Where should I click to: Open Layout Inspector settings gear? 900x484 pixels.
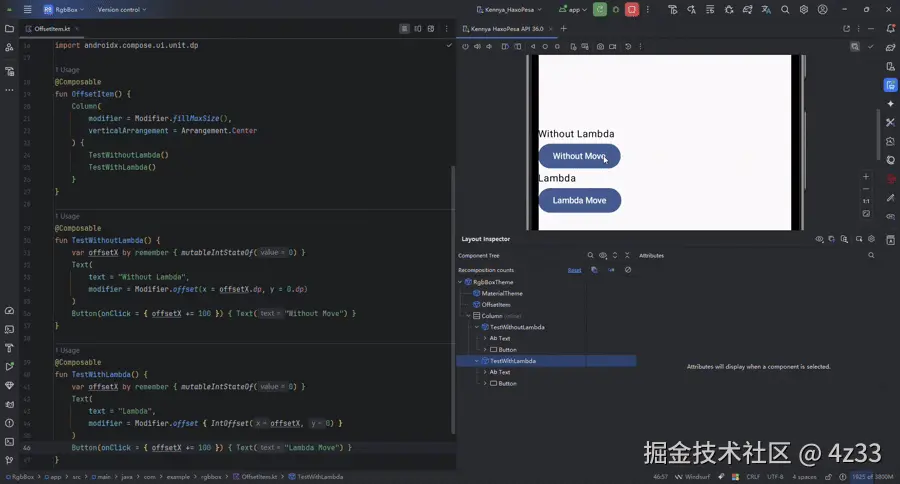point(871,239)
